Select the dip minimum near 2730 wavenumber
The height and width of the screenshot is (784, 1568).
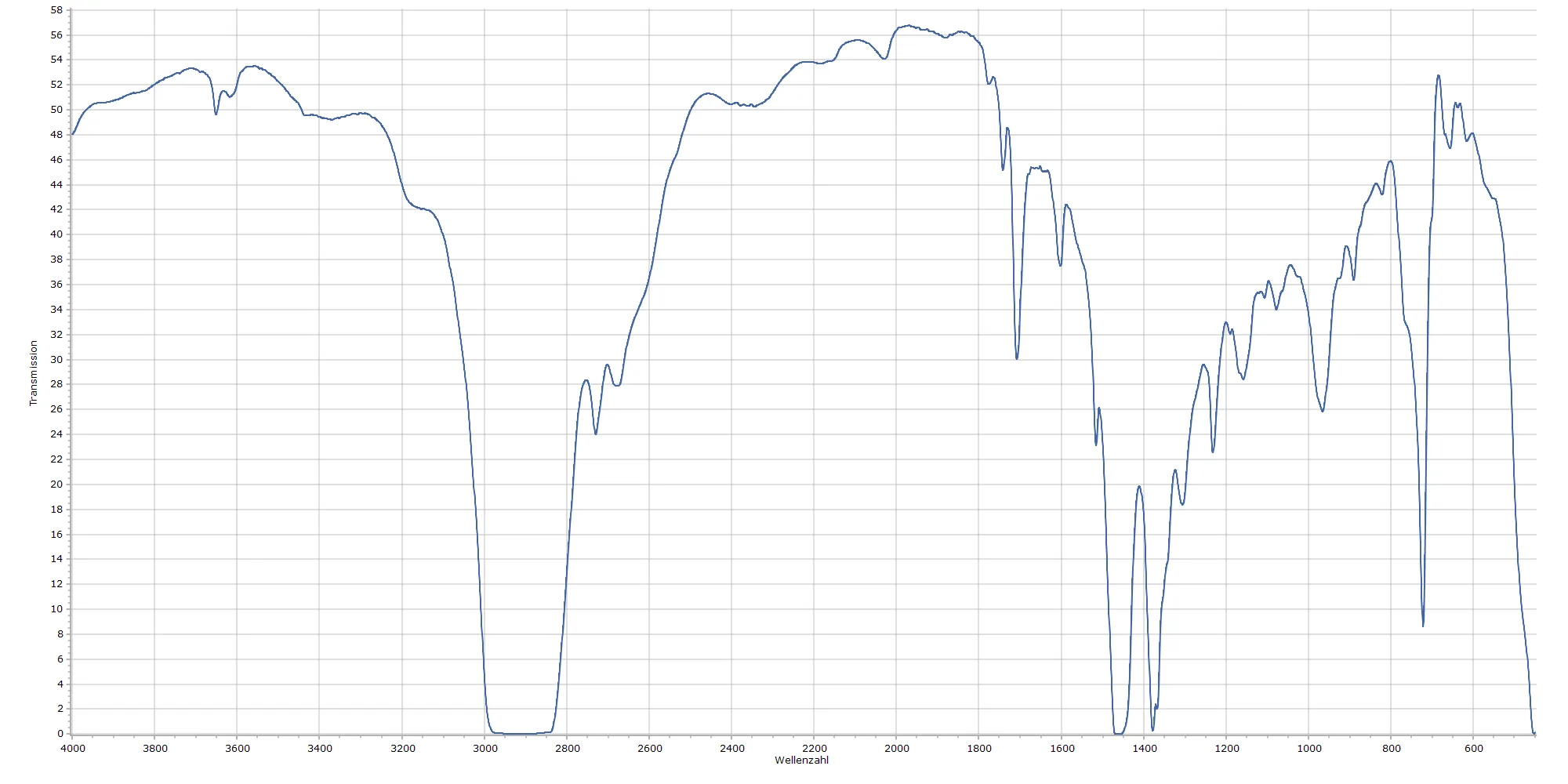click(x=596, y=434)
